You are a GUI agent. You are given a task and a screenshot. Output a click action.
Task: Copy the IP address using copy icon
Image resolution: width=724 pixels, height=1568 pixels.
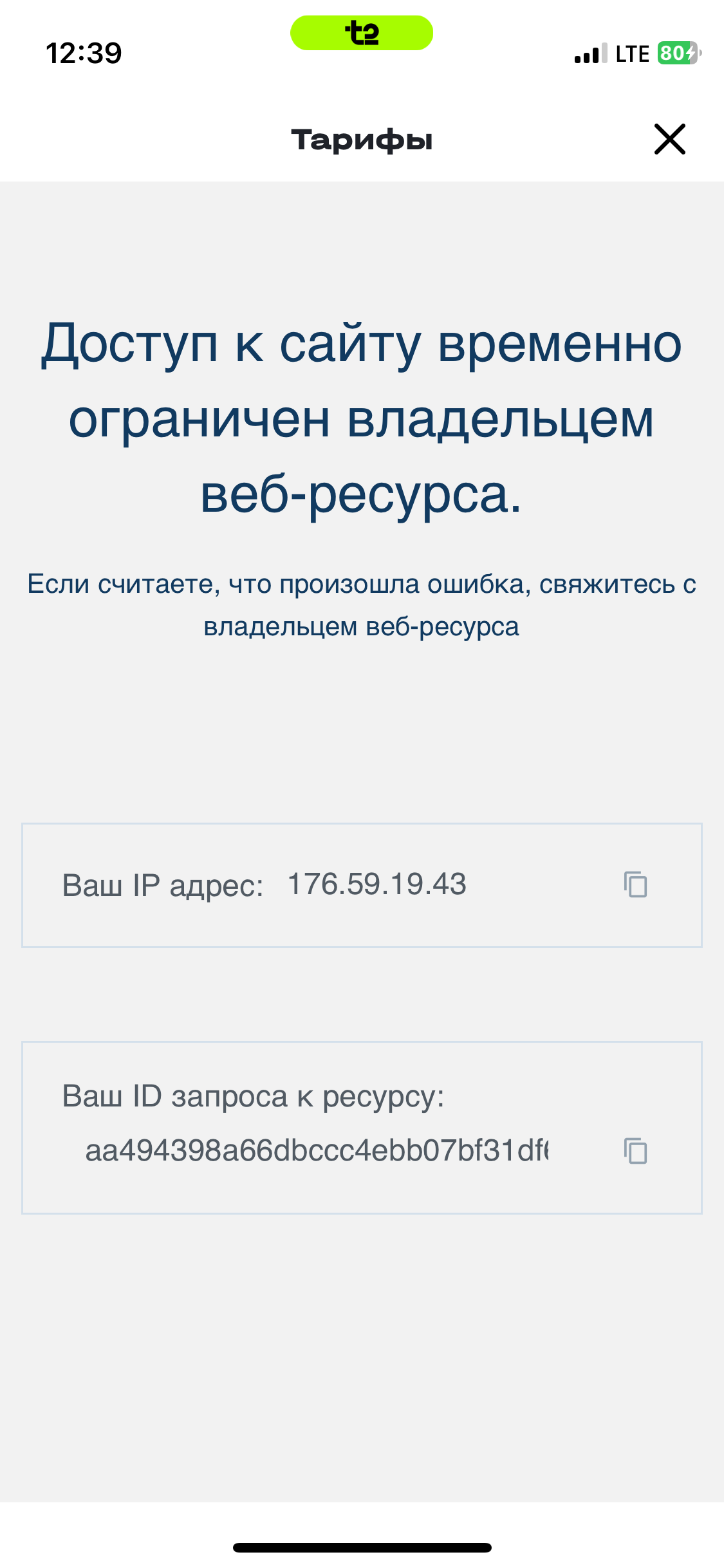coord(635,884)
